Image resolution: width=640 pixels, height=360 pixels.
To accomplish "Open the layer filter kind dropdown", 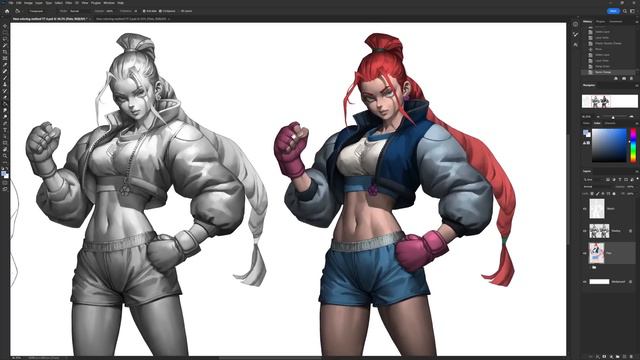I will (x=593, y=180).
